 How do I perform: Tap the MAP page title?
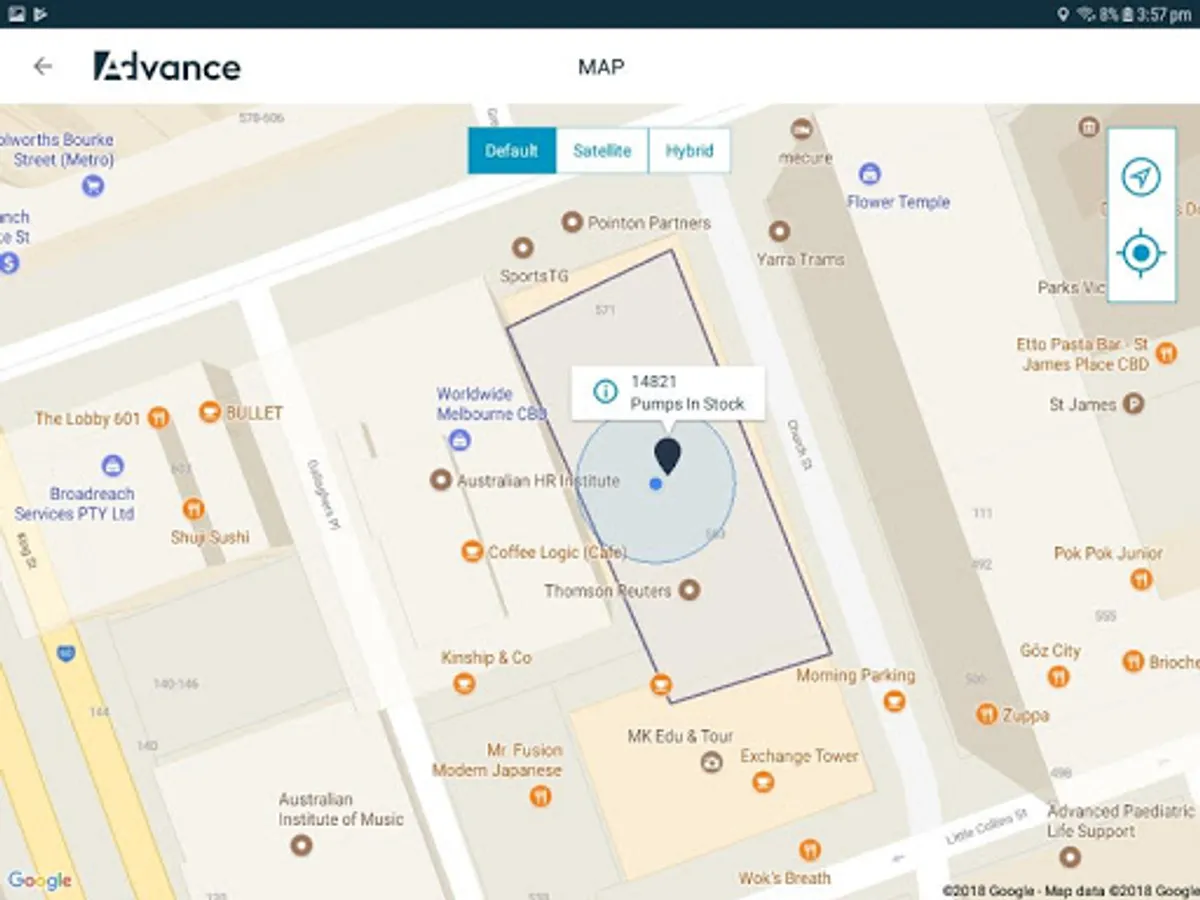coord(601,67)
